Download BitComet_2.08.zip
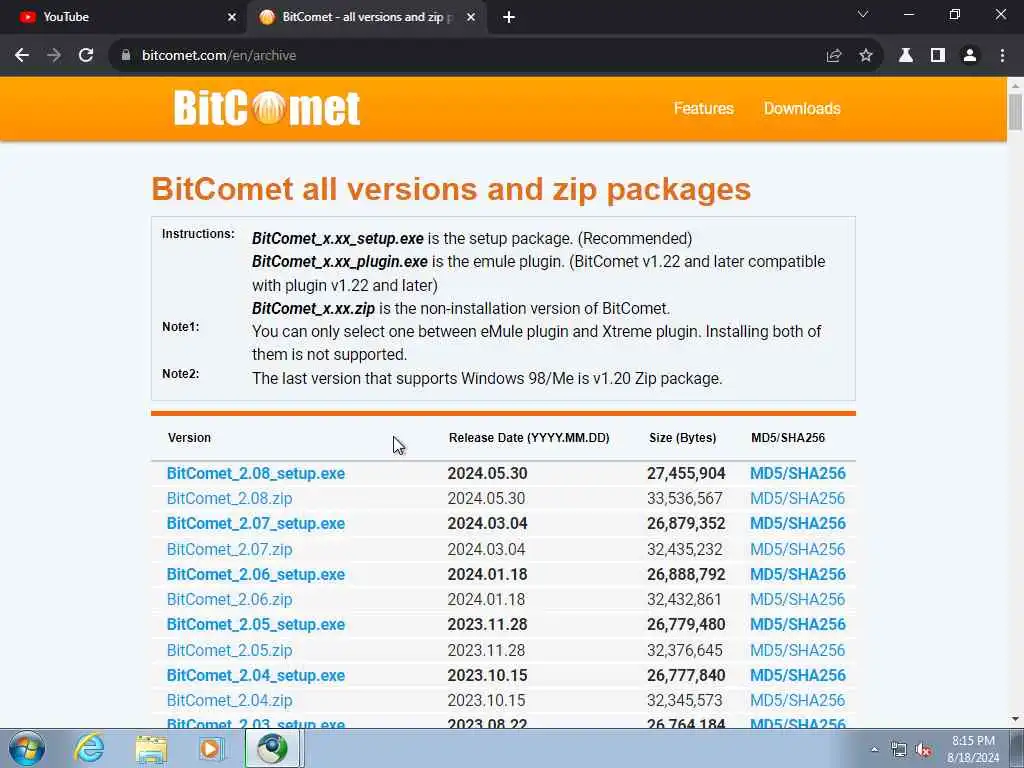Screen dimensions: 1024x768 [x=229, y=498]
